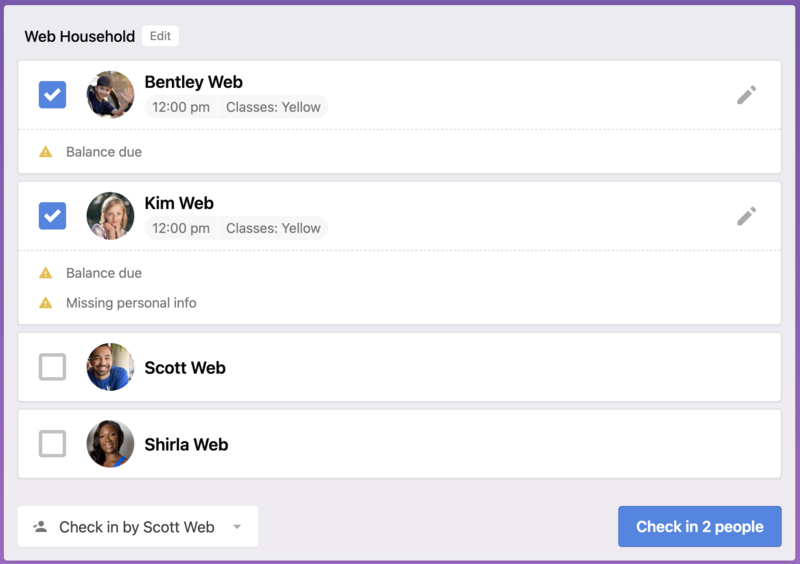800x564 pixels.
Task: Check the Scott Web checkbox
Action: pos(52,367)
